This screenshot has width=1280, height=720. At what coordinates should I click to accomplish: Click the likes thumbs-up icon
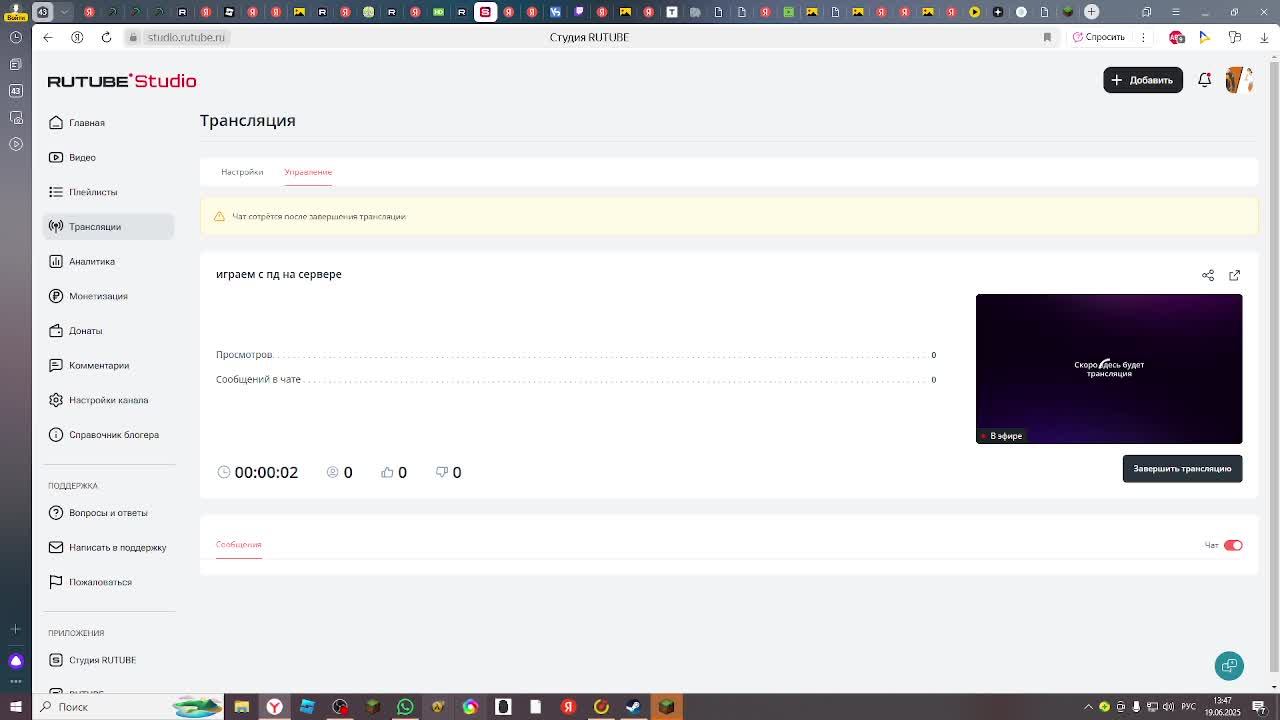387,472
